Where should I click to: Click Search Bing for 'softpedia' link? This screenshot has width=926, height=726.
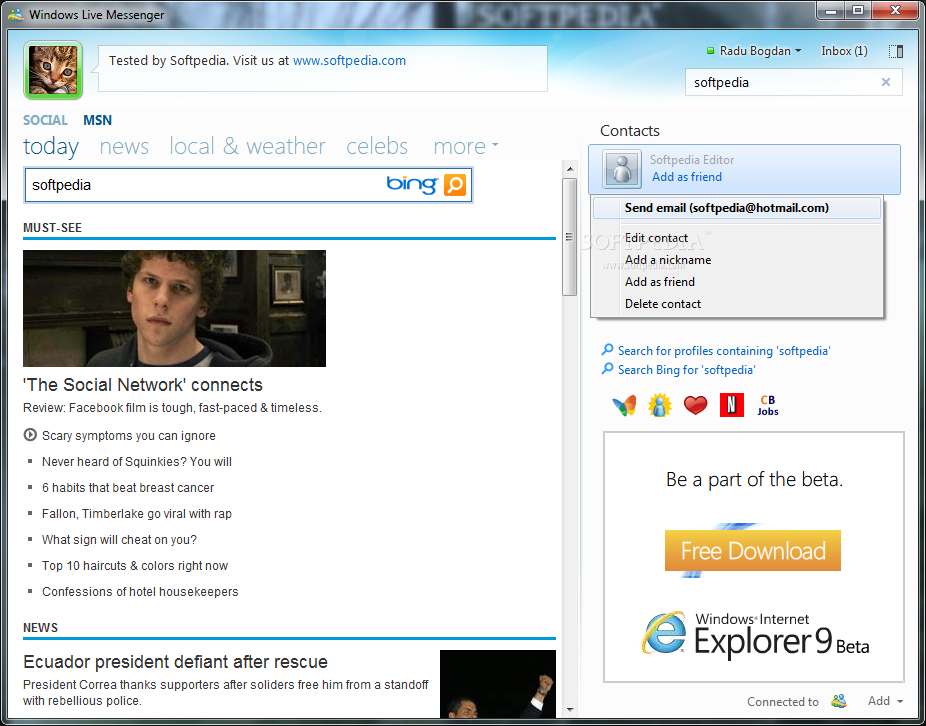click(687, 370)
